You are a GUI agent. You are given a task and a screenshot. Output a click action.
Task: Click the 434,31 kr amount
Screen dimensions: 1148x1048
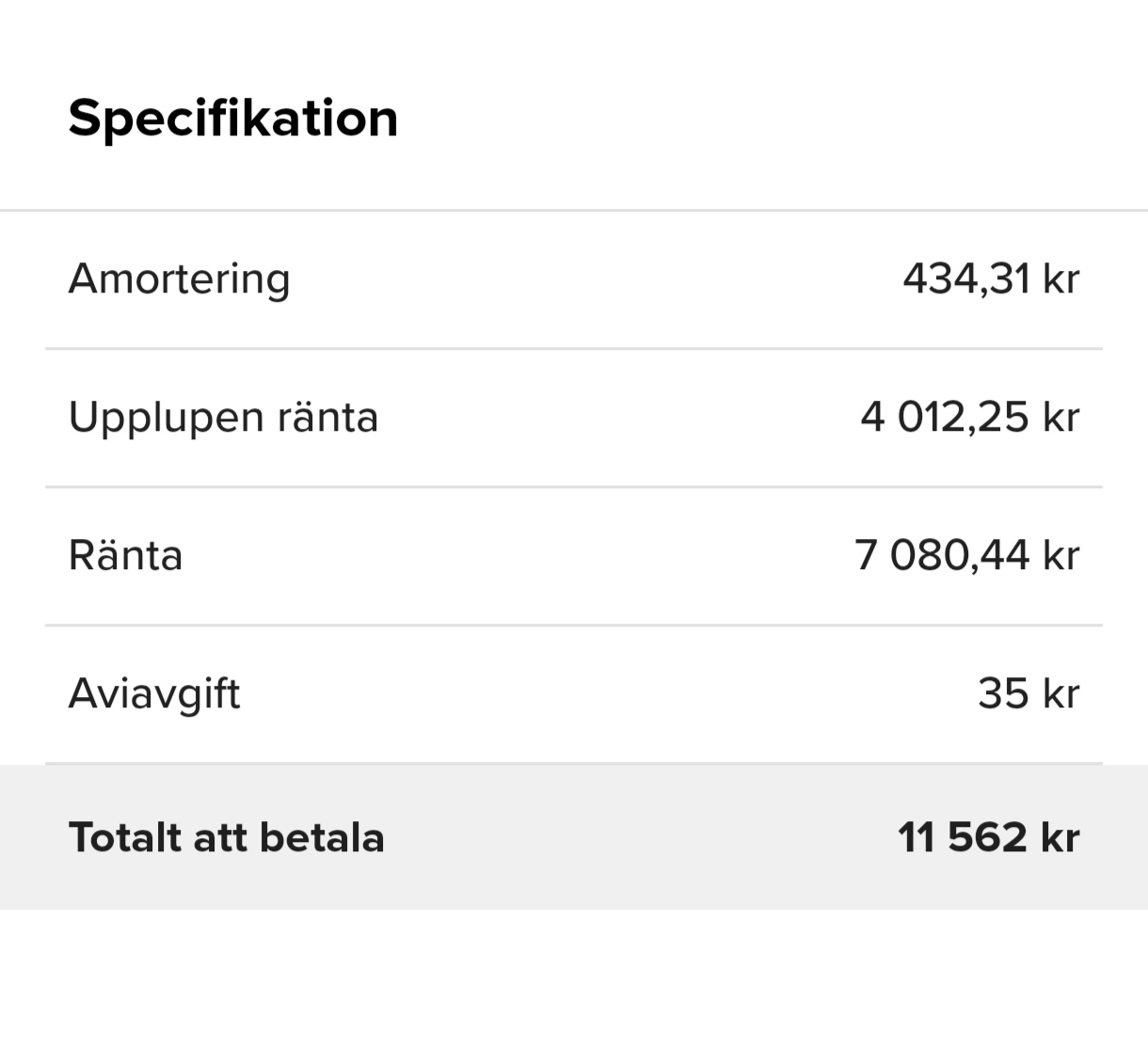[992, 278]
